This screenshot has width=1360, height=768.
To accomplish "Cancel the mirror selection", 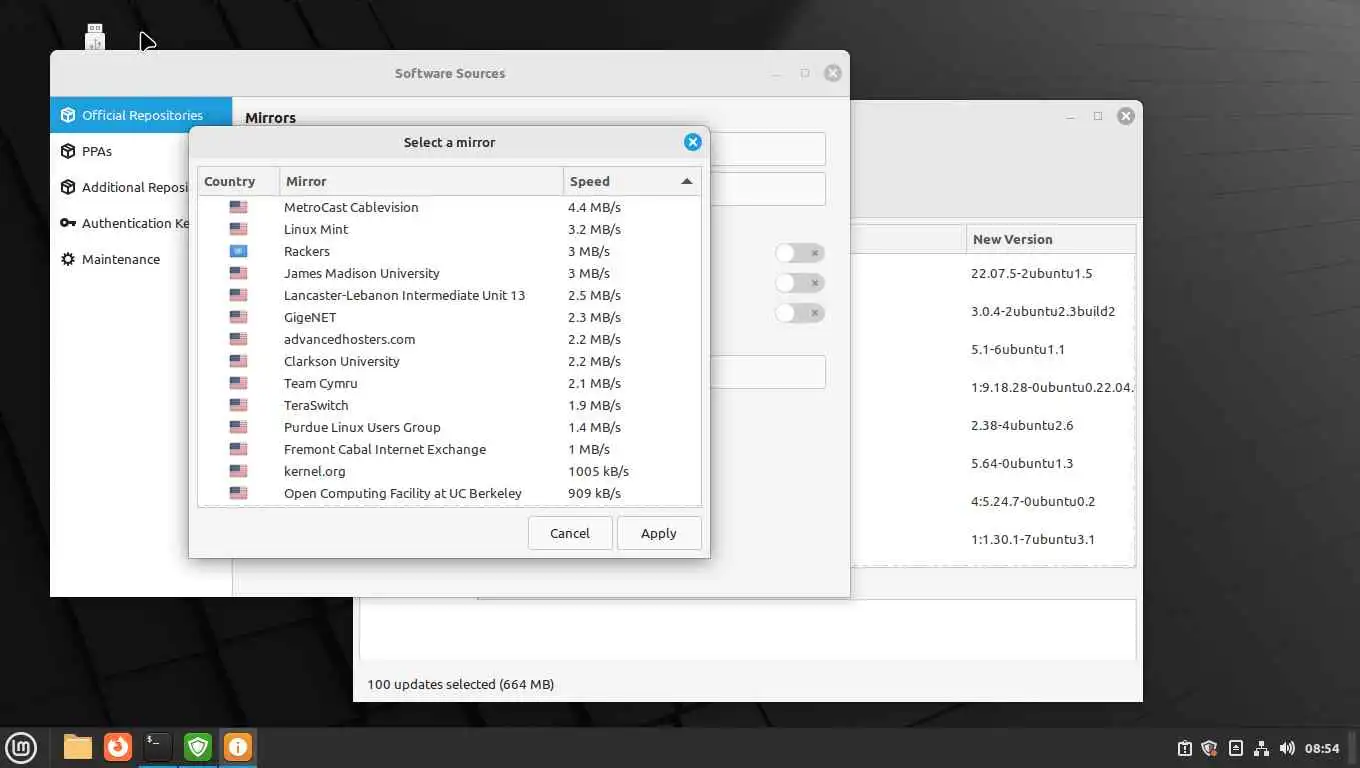I will point(570,533).
